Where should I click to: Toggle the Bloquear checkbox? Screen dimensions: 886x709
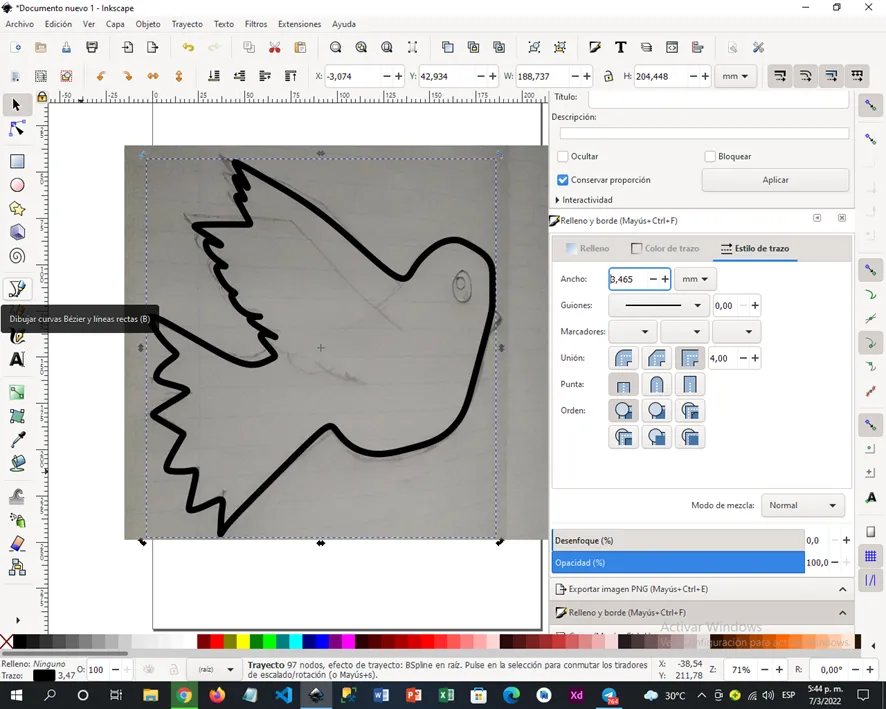pos(710,156)
